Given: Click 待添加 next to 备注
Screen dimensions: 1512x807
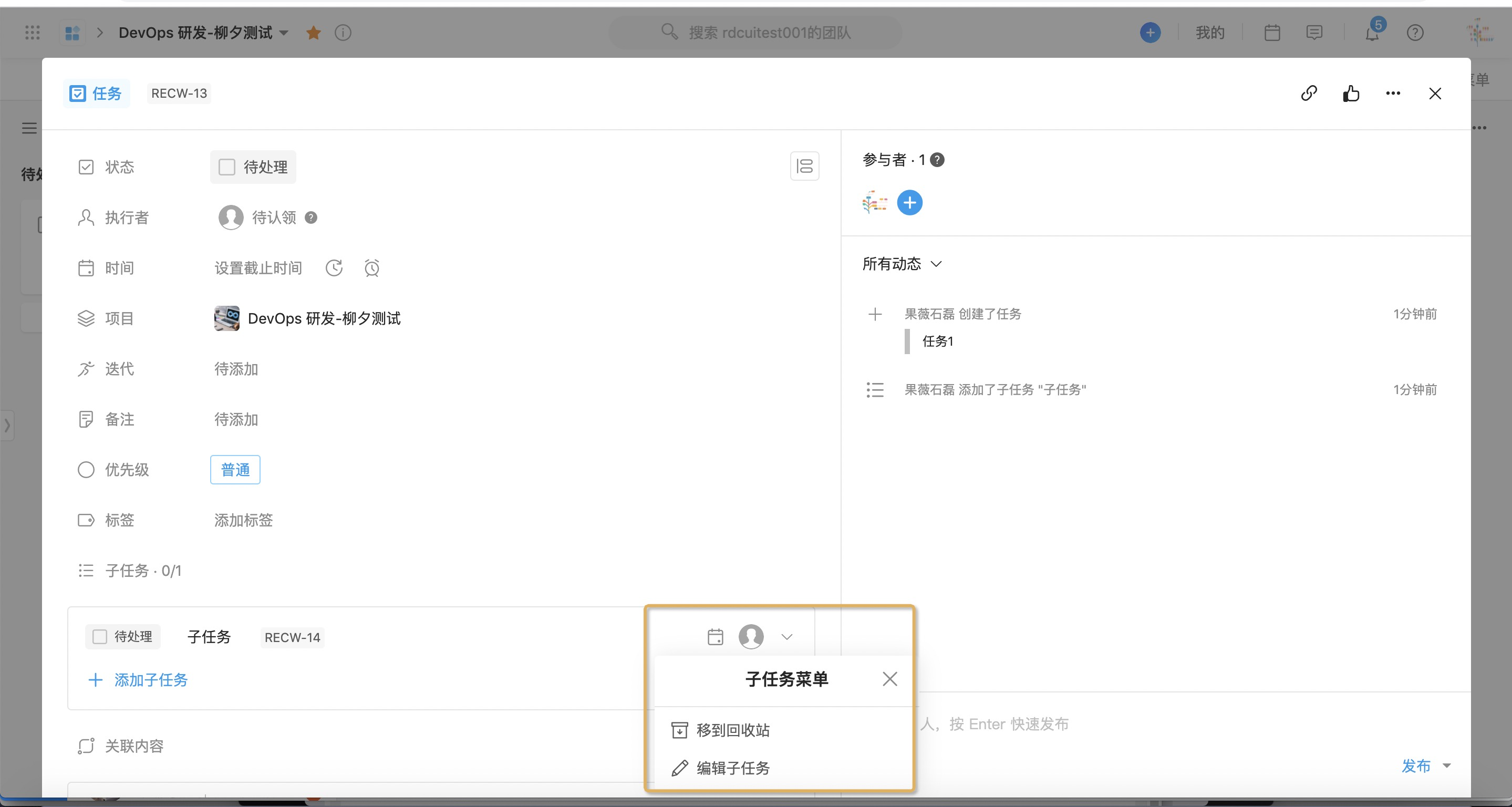Looking at the screenshot, I should [x=236, y=420].
